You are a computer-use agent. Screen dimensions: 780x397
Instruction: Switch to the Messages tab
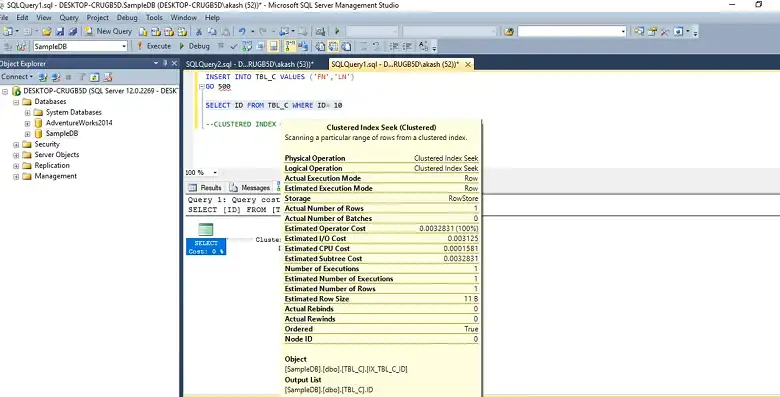(250, 188)
